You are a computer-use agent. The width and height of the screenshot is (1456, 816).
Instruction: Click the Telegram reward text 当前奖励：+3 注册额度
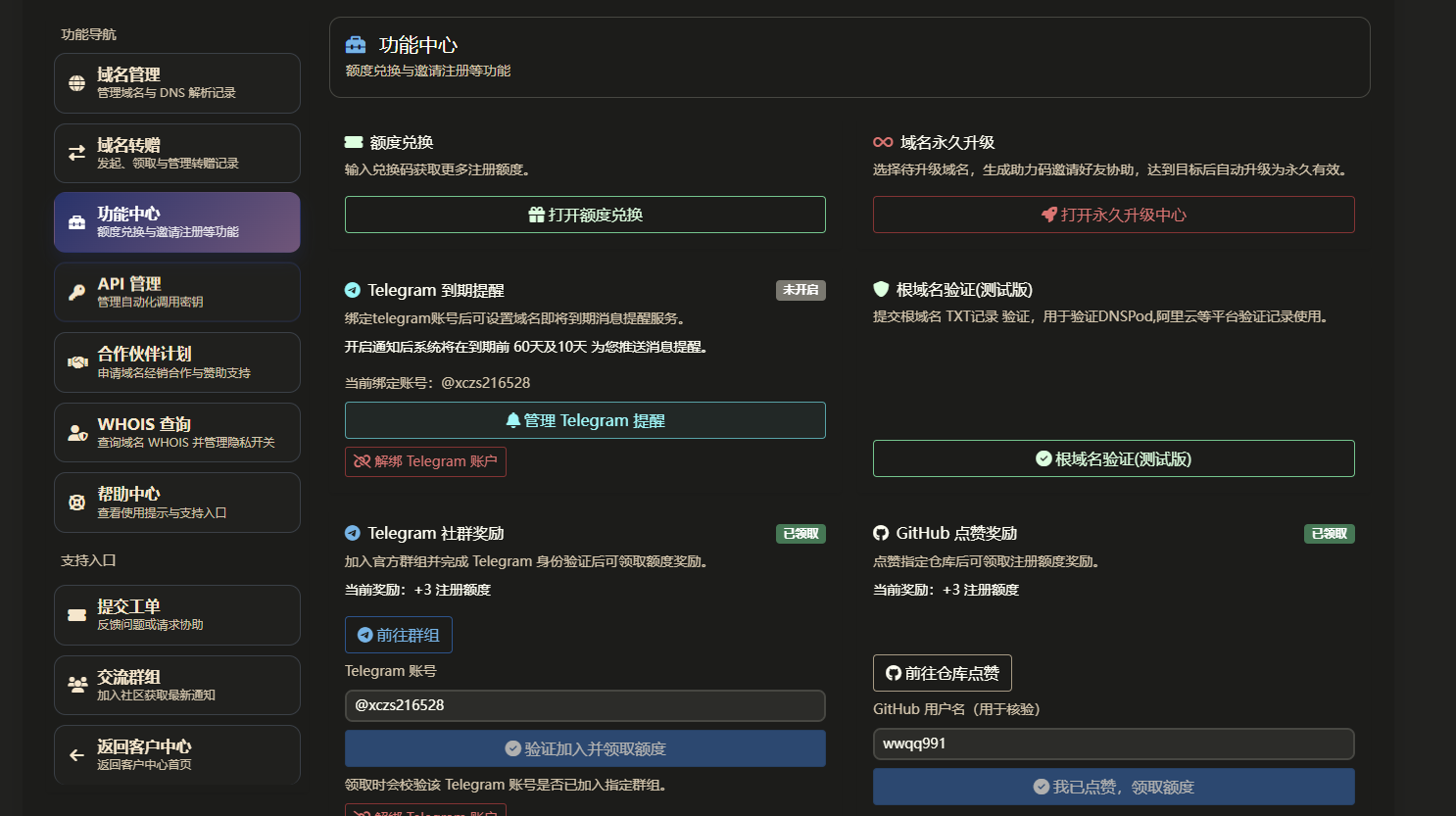click(417, 590)
